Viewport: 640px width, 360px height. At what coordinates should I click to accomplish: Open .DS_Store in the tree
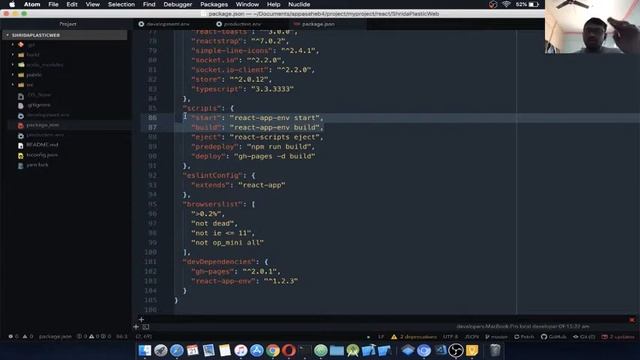(x=39, y=95)
